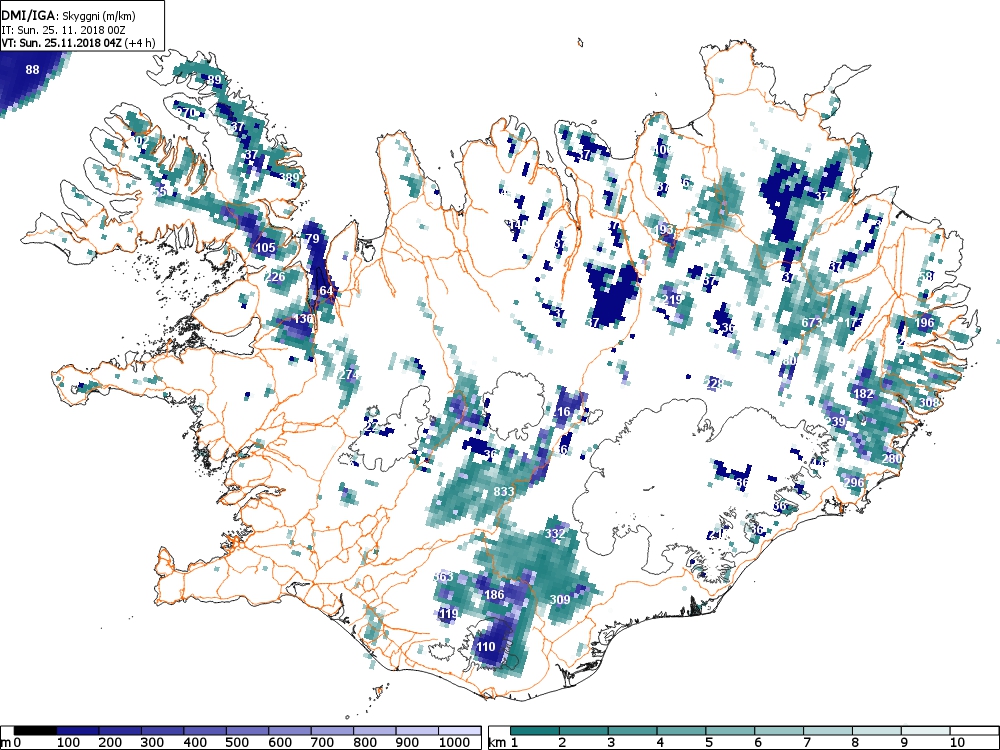Click the 296 visibility label
The height and width of the screenshot is (750, 1000).
(853, 482)
